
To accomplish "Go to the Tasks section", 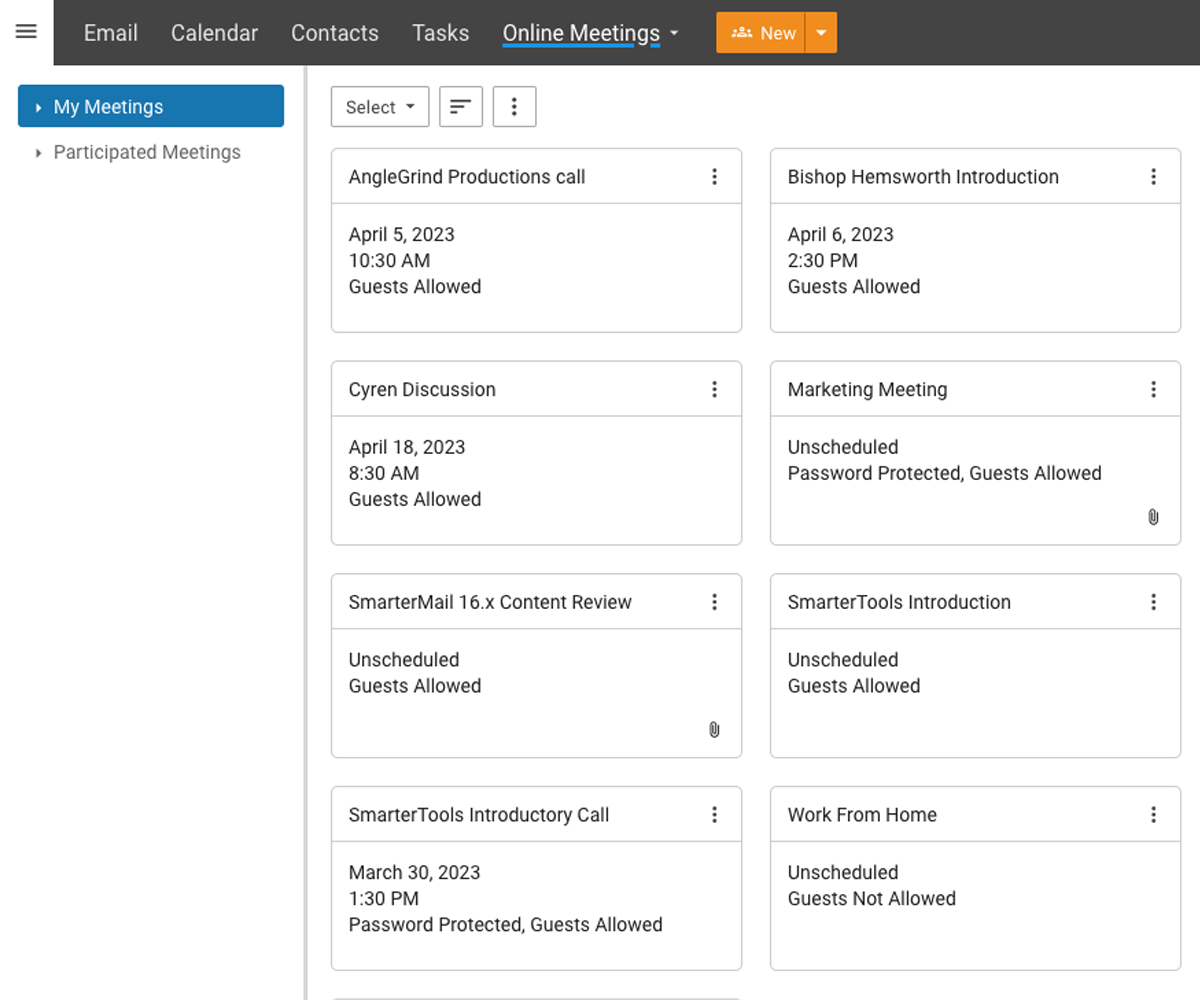I will point(440,33).
